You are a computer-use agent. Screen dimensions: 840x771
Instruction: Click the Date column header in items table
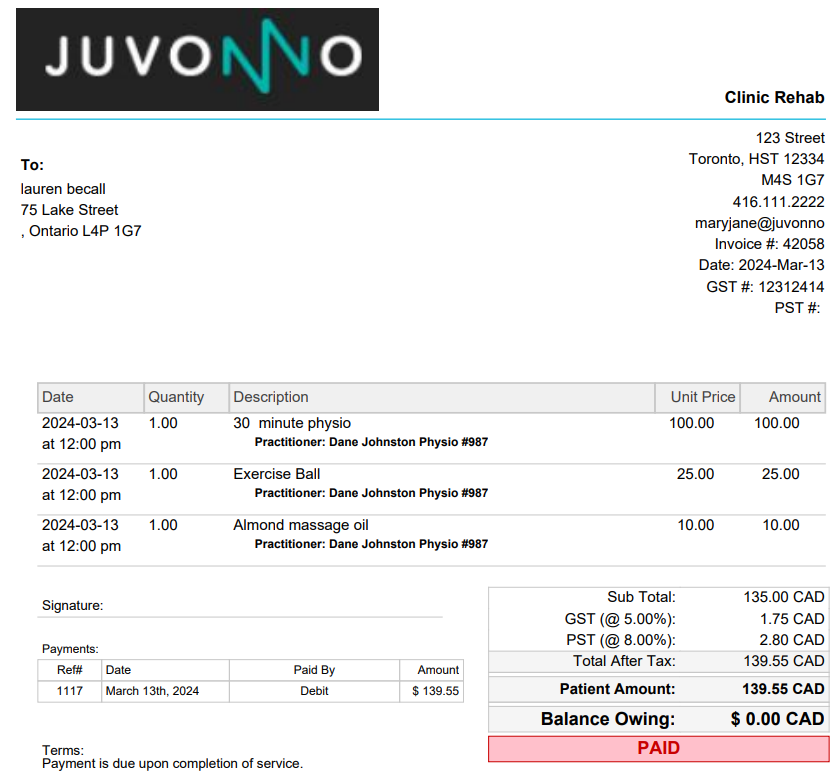[91, 398]
